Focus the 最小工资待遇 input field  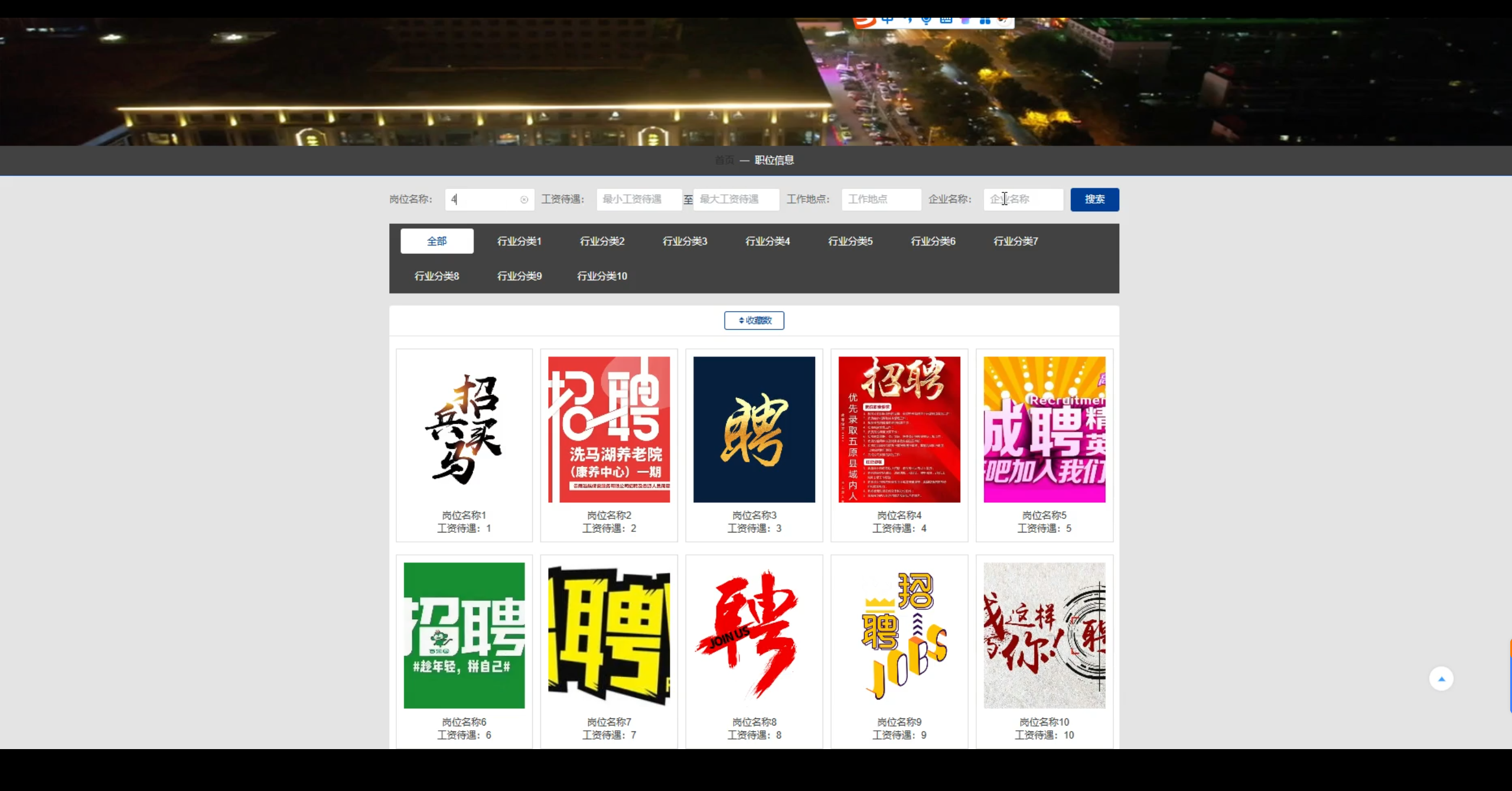pyautogui.click(x=638, y=200)
